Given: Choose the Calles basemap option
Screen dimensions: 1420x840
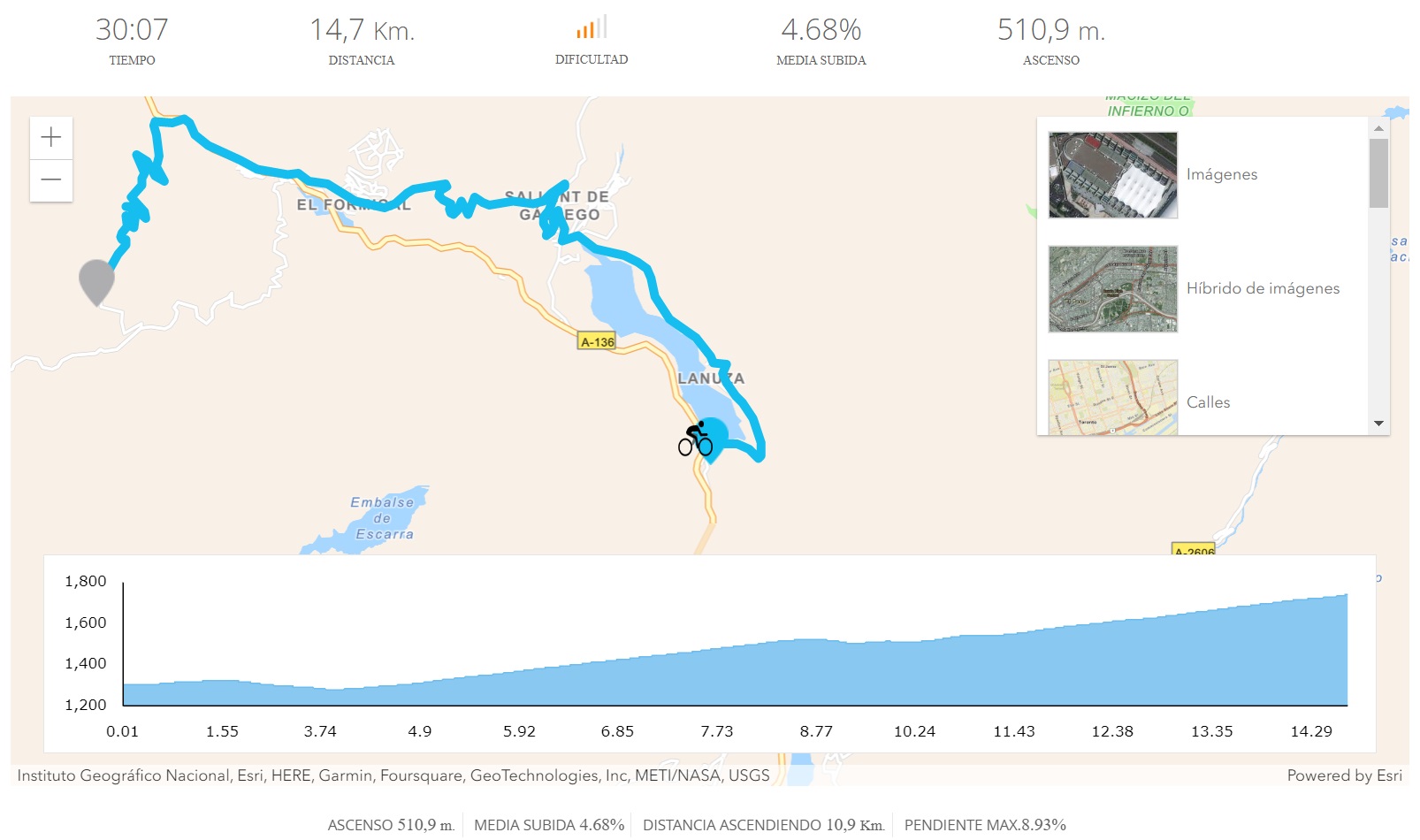Looking at the screenshot, I should pyautogui.click(x=1208, y=402).
